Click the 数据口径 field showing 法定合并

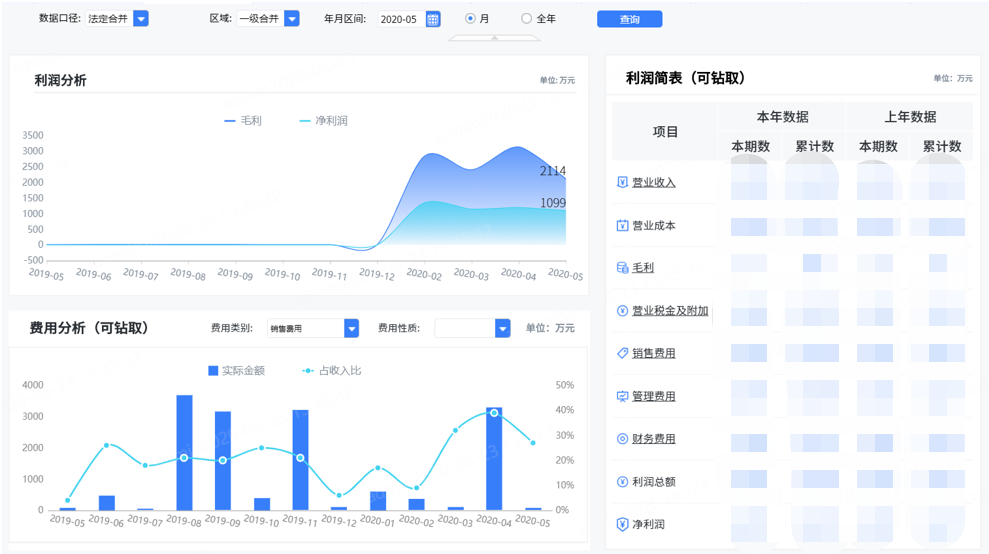109,19
